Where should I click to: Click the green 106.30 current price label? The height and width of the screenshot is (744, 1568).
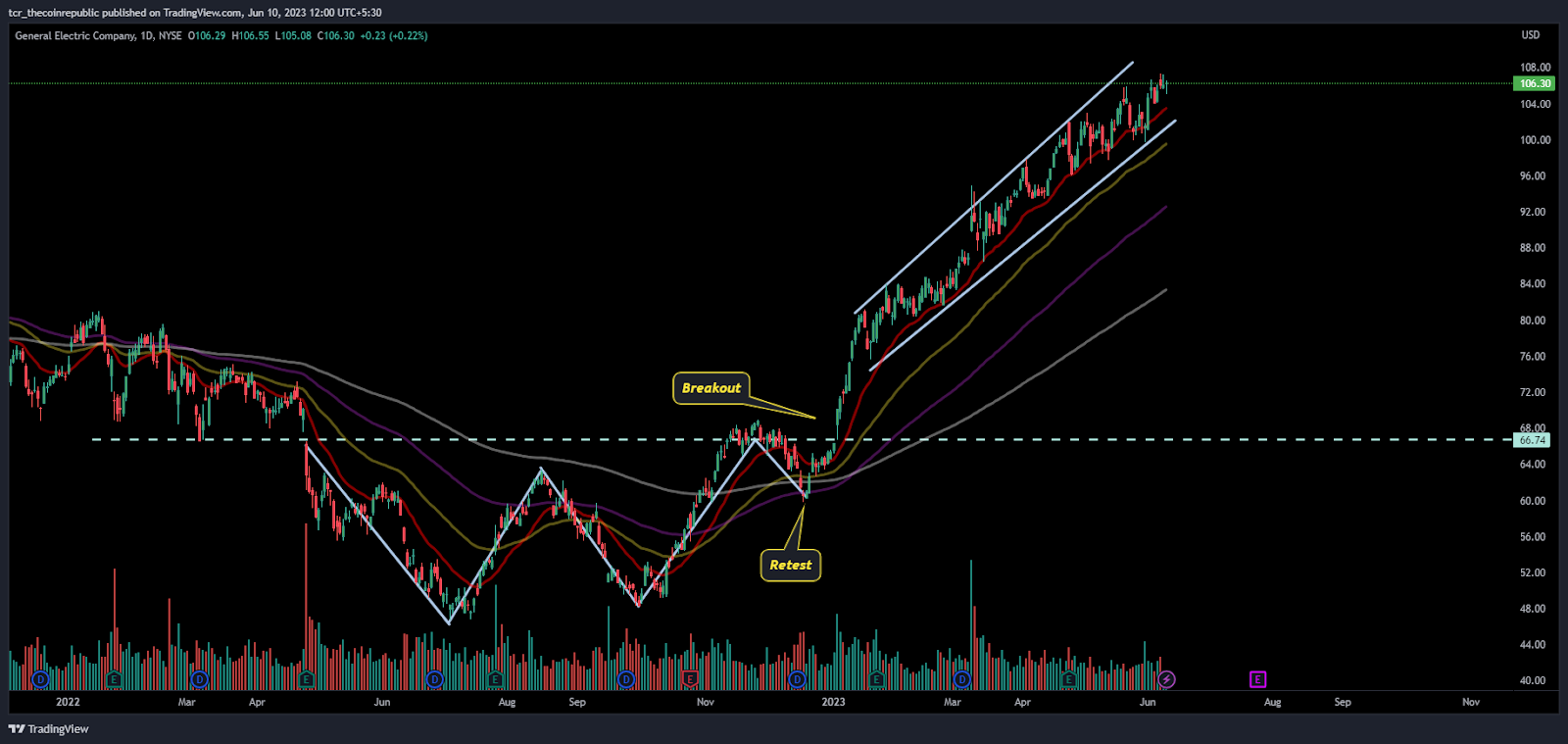(1535, 84)
